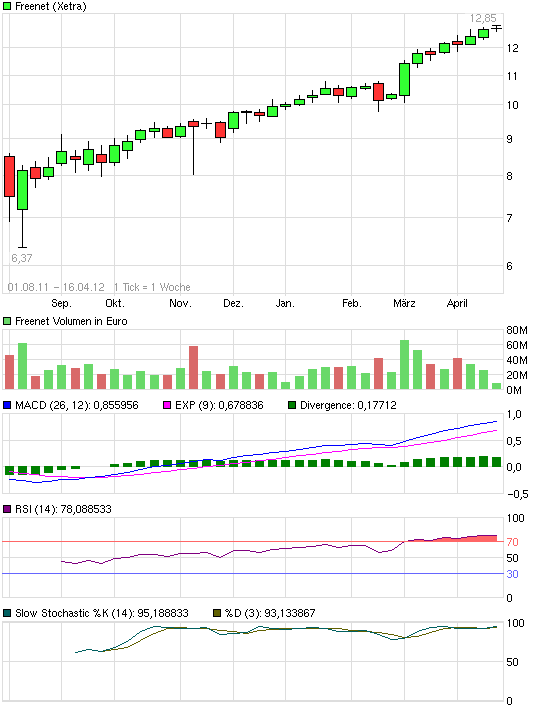Click the Dez. month axis label

coord(233,303)
